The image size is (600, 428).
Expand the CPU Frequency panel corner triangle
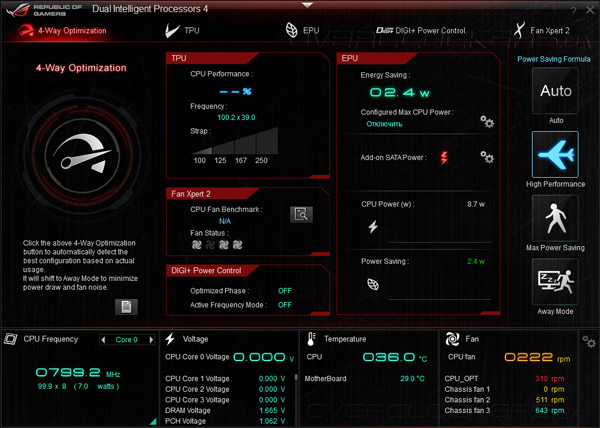153,421
